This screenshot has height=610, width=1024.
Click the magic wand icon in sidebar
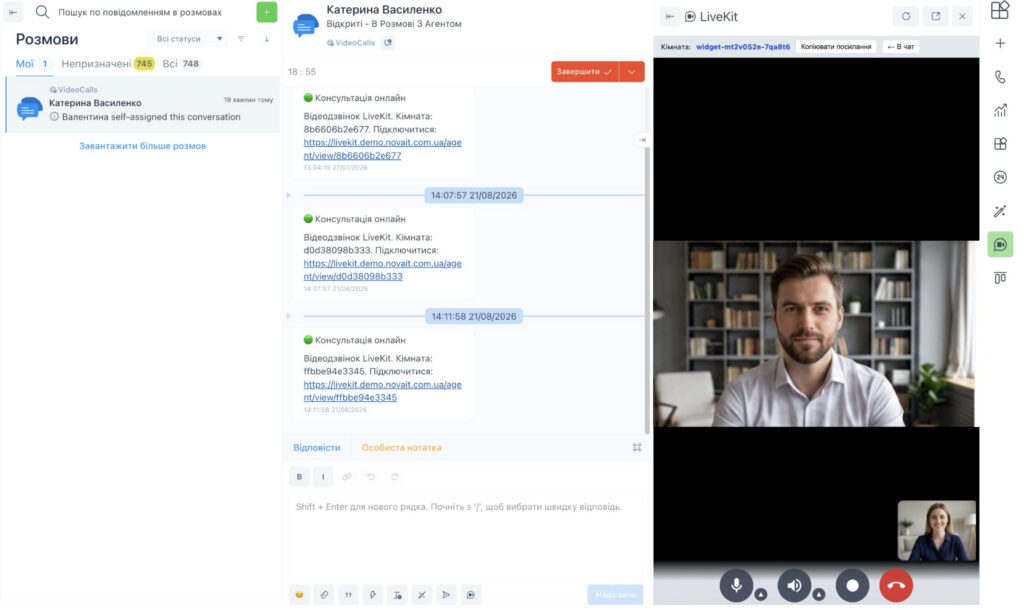pos(1000,211)
